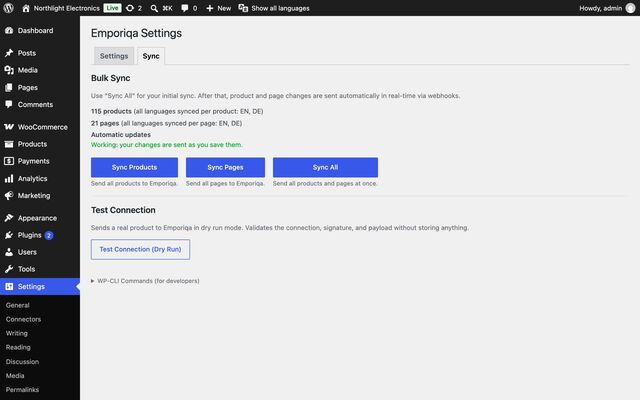Open Permalinks settings submenu item
This screenshot has height=400, width=640.
pyautogui.click(x=22, y=390)
